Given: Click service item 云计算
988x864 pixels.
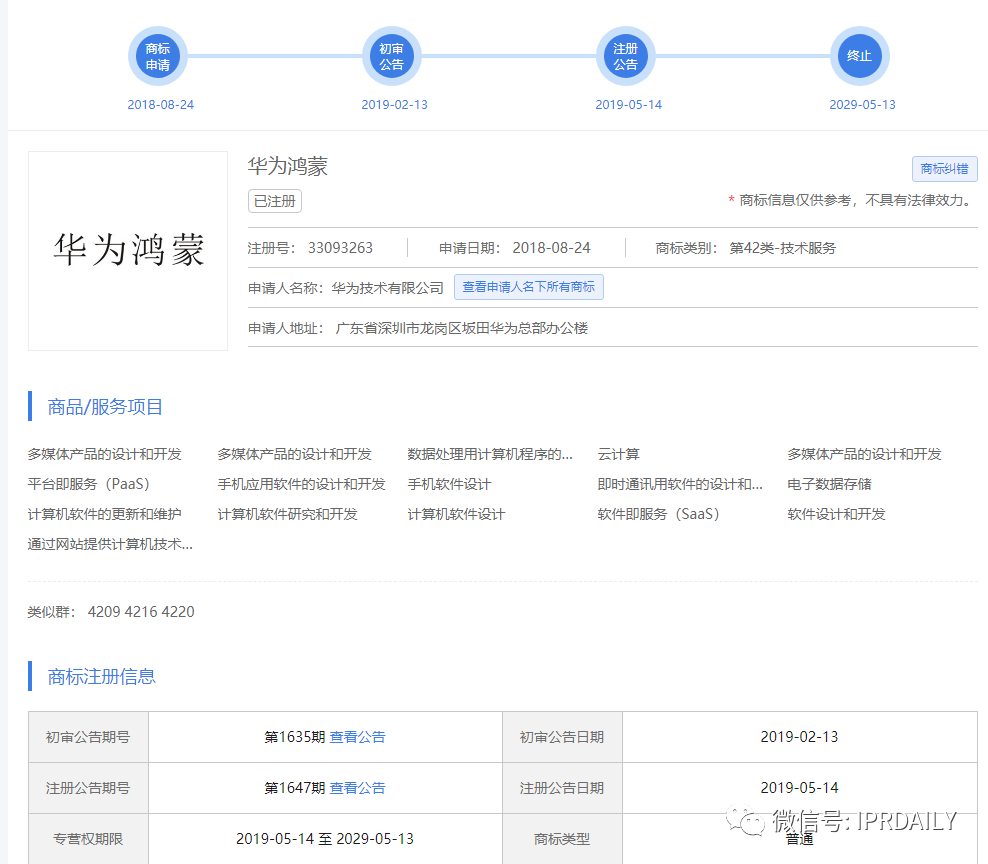Looking at the screenshot, I should click(x=618, y=454).
